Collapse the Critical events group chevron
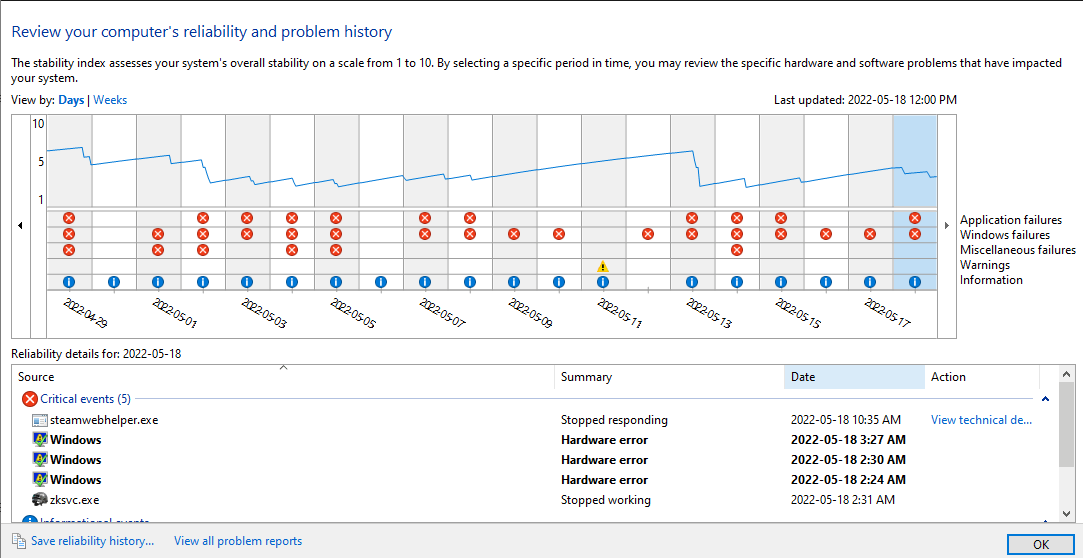This screenshot has height=558, width=1083. 1046,398
